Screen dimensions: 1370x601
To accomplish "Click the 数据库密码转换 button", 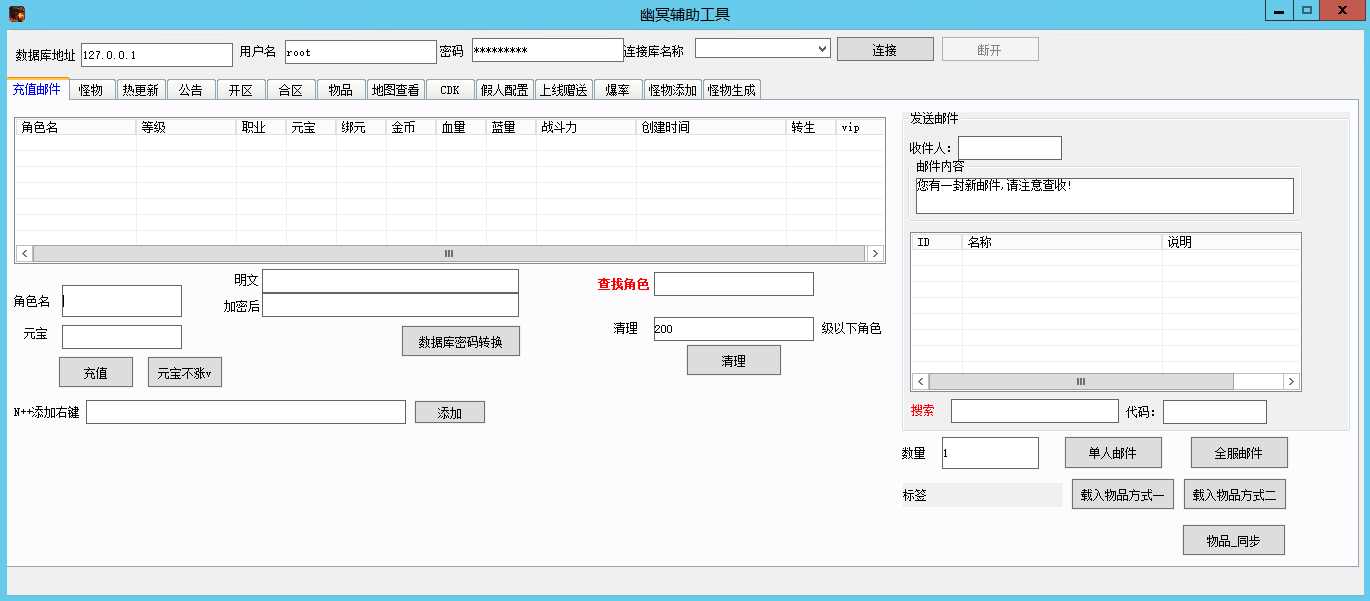I will click(x=460, y=342).
